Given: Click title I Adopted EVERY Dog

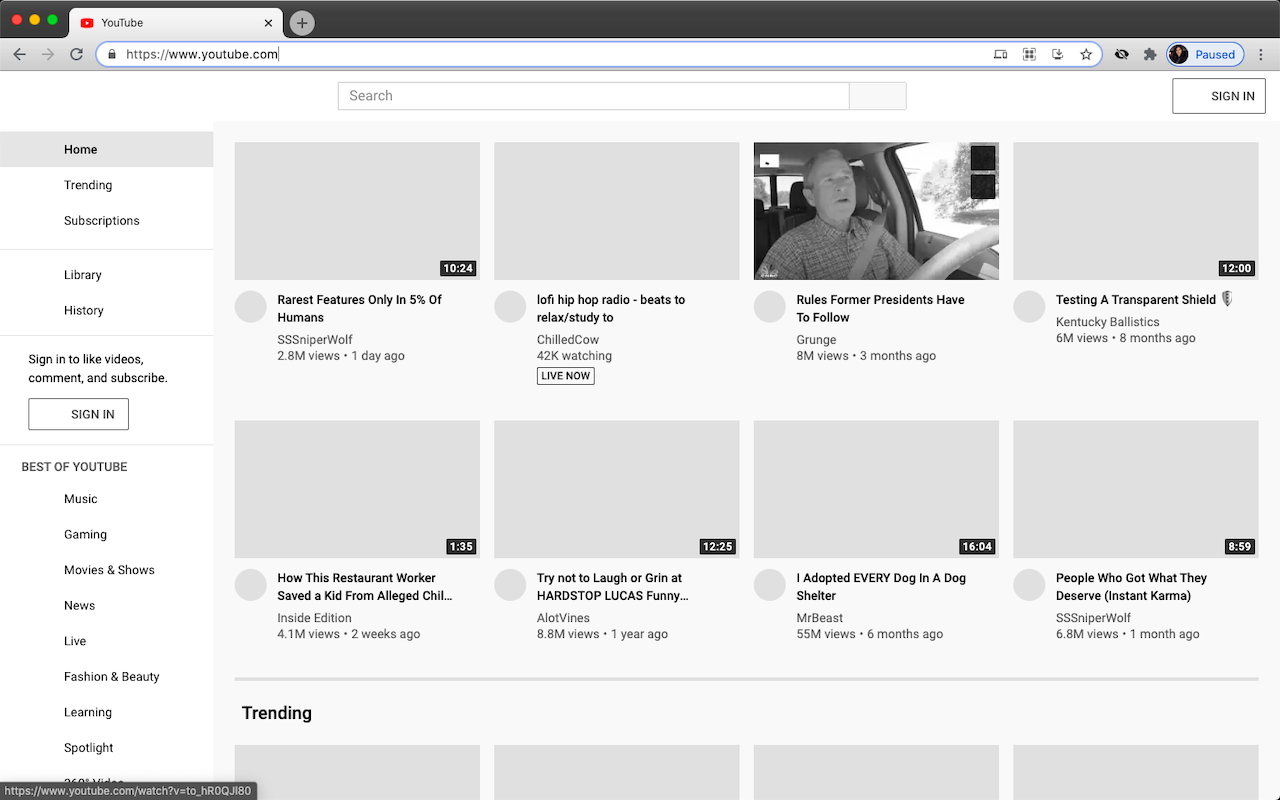Looking at the screenshot, I should coord(881,587).
